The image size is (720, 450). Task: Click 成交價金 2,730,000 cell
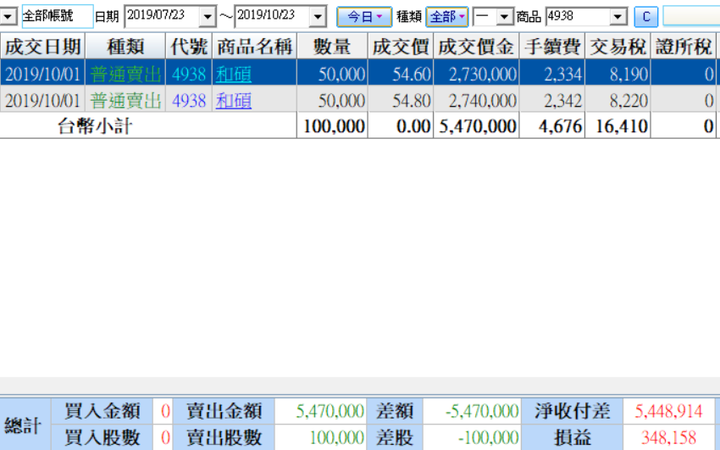476,74
